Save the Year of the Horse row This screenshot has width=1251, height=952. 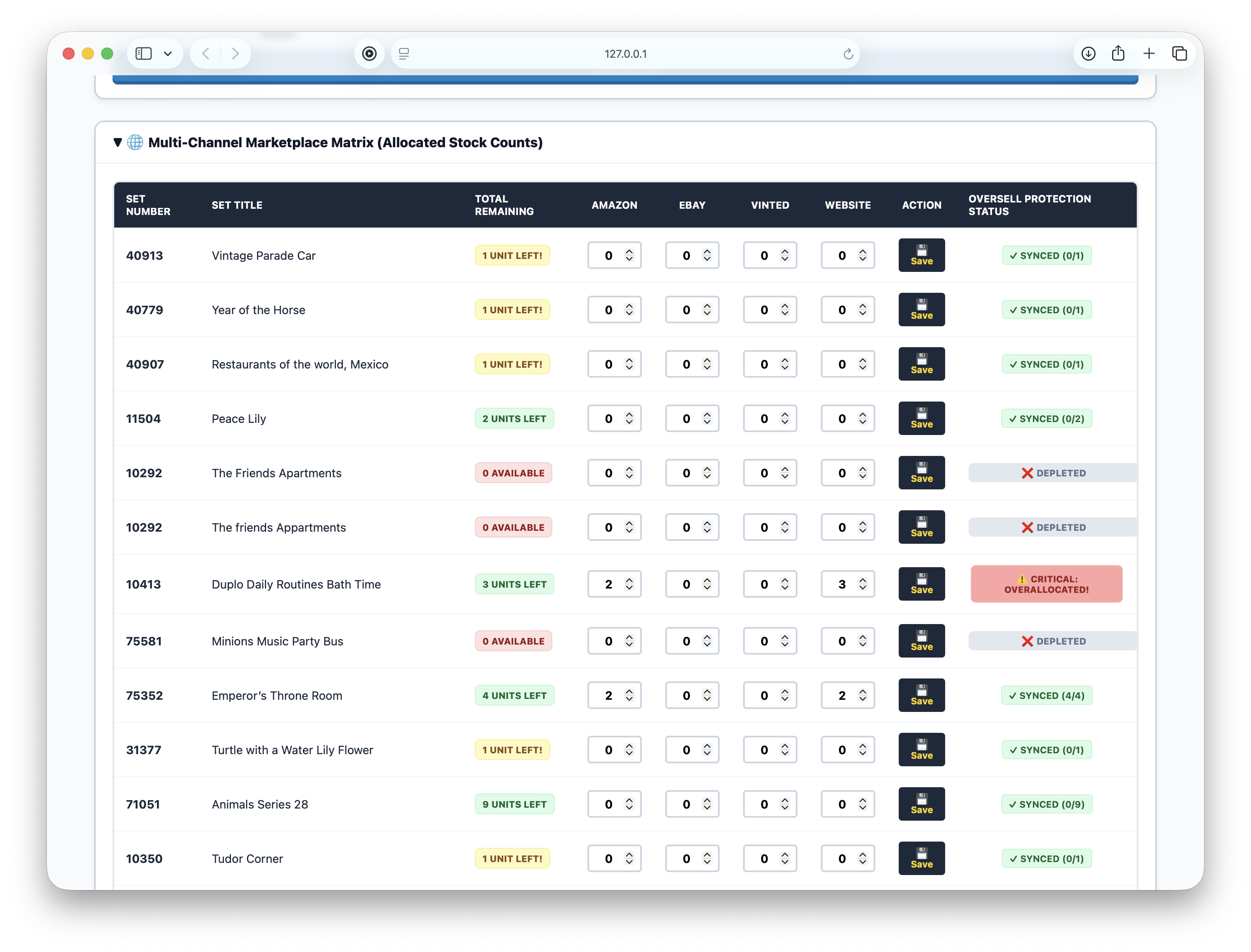[921, 310]
